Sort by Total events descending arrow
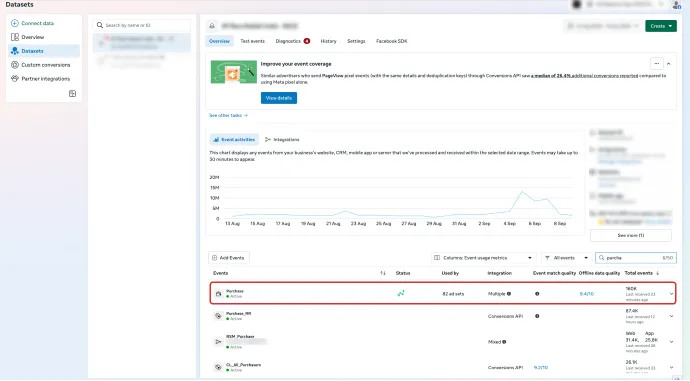The width and height of the screenshot is (690, 381). [x=657, y=273]
